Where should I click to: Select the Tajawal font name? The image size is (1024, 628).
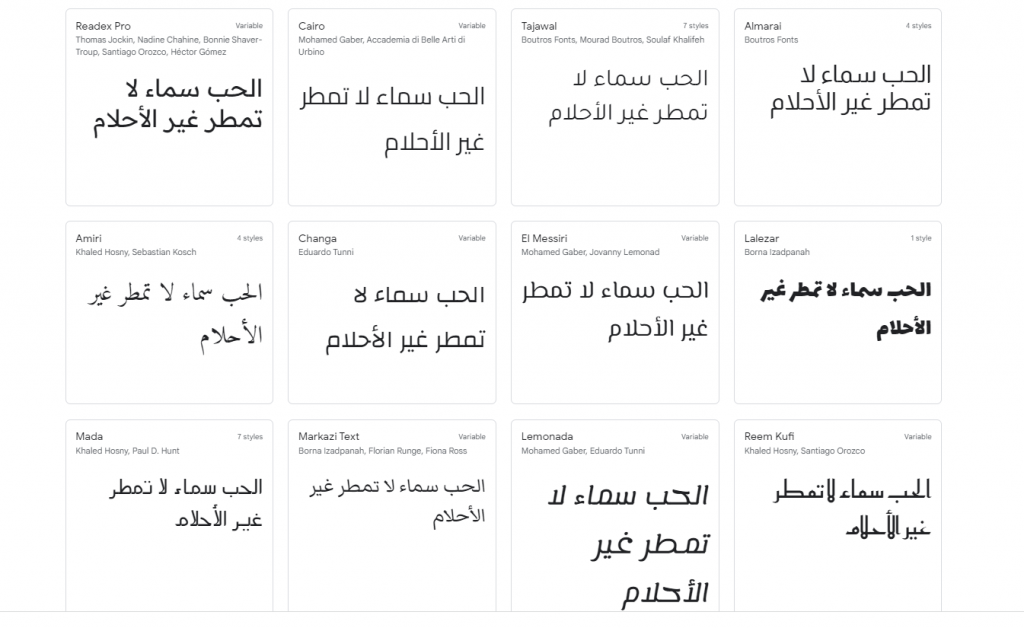(539, 26)
